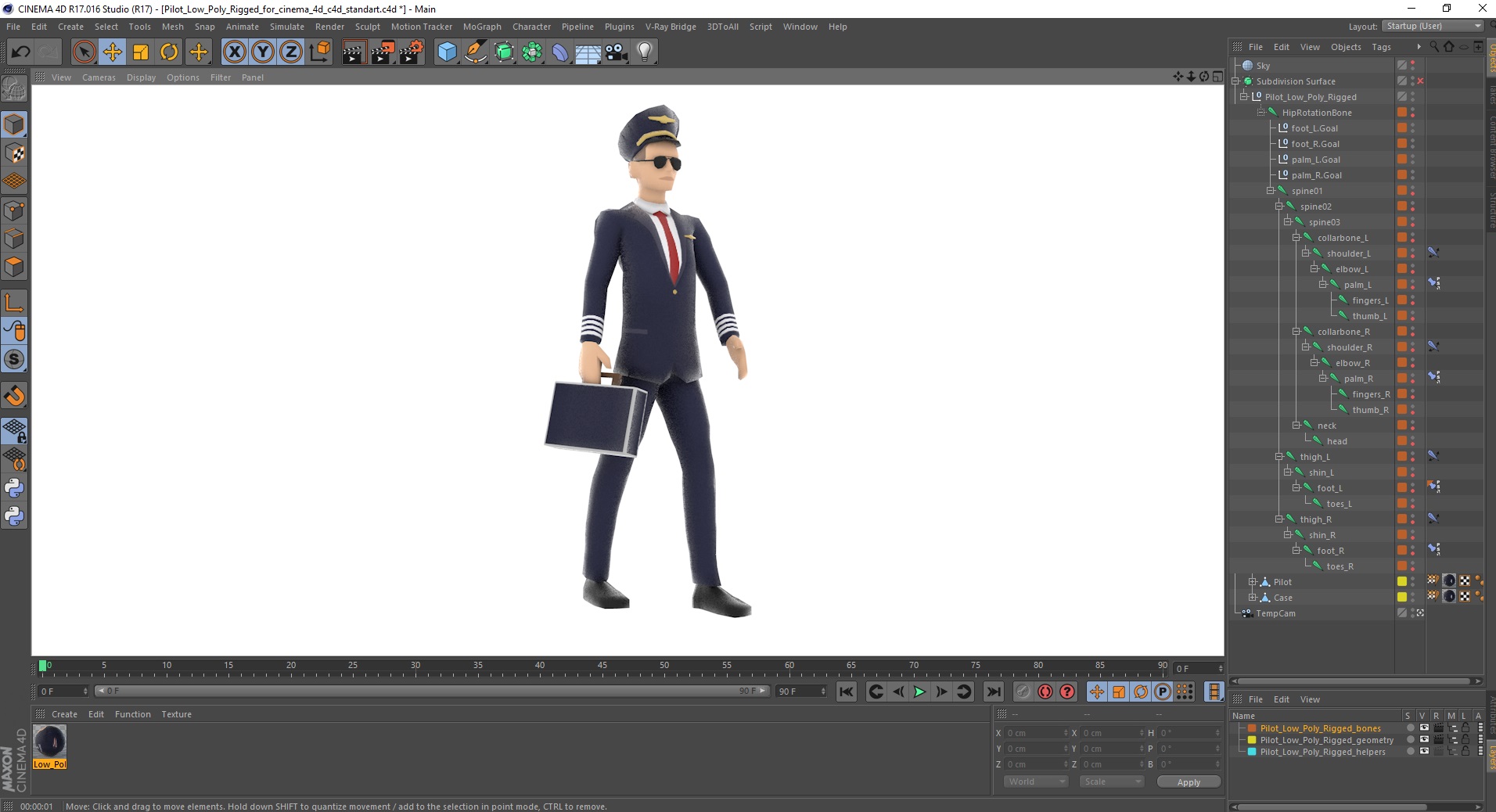Image resolution: width=1496 pixels, height=812 pixels.
Task: Click the Undo arrow icon
Action: 21,52
